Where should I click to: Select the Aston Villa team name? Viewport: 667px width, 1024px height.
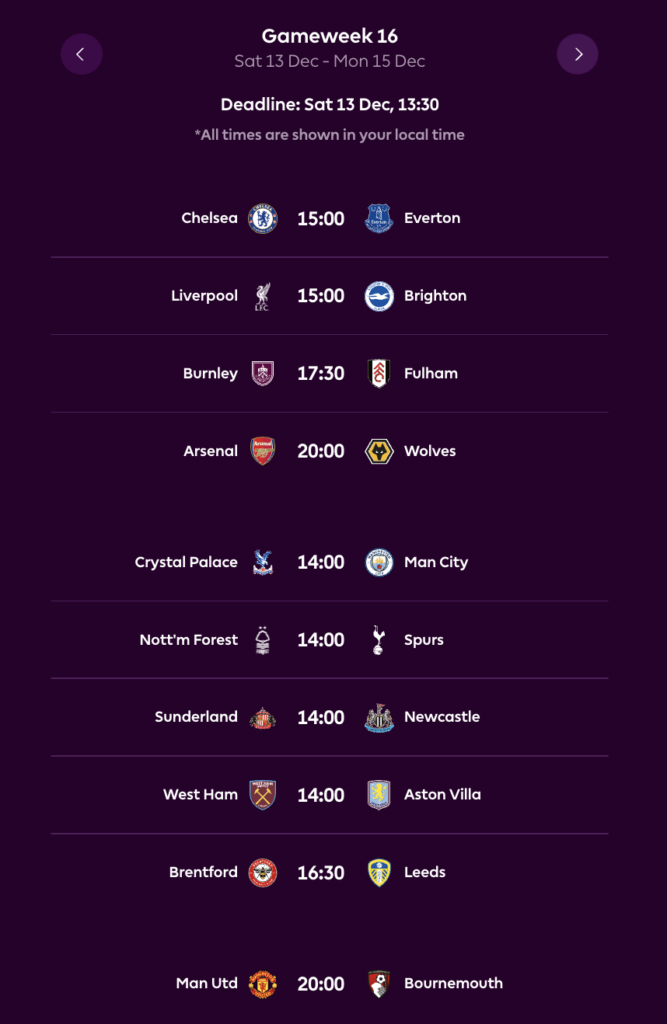pos(442,795)
